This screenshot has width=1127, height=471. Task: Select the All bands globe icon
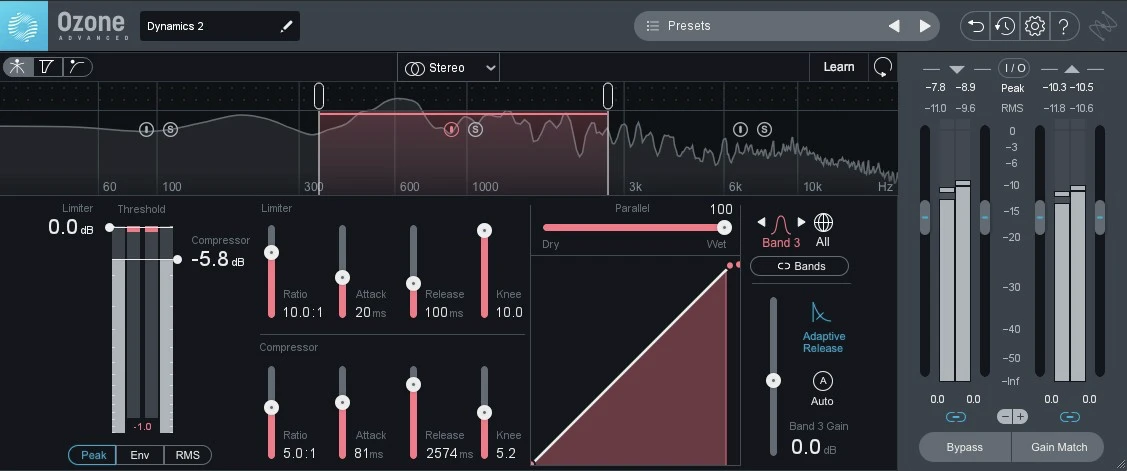824,223
